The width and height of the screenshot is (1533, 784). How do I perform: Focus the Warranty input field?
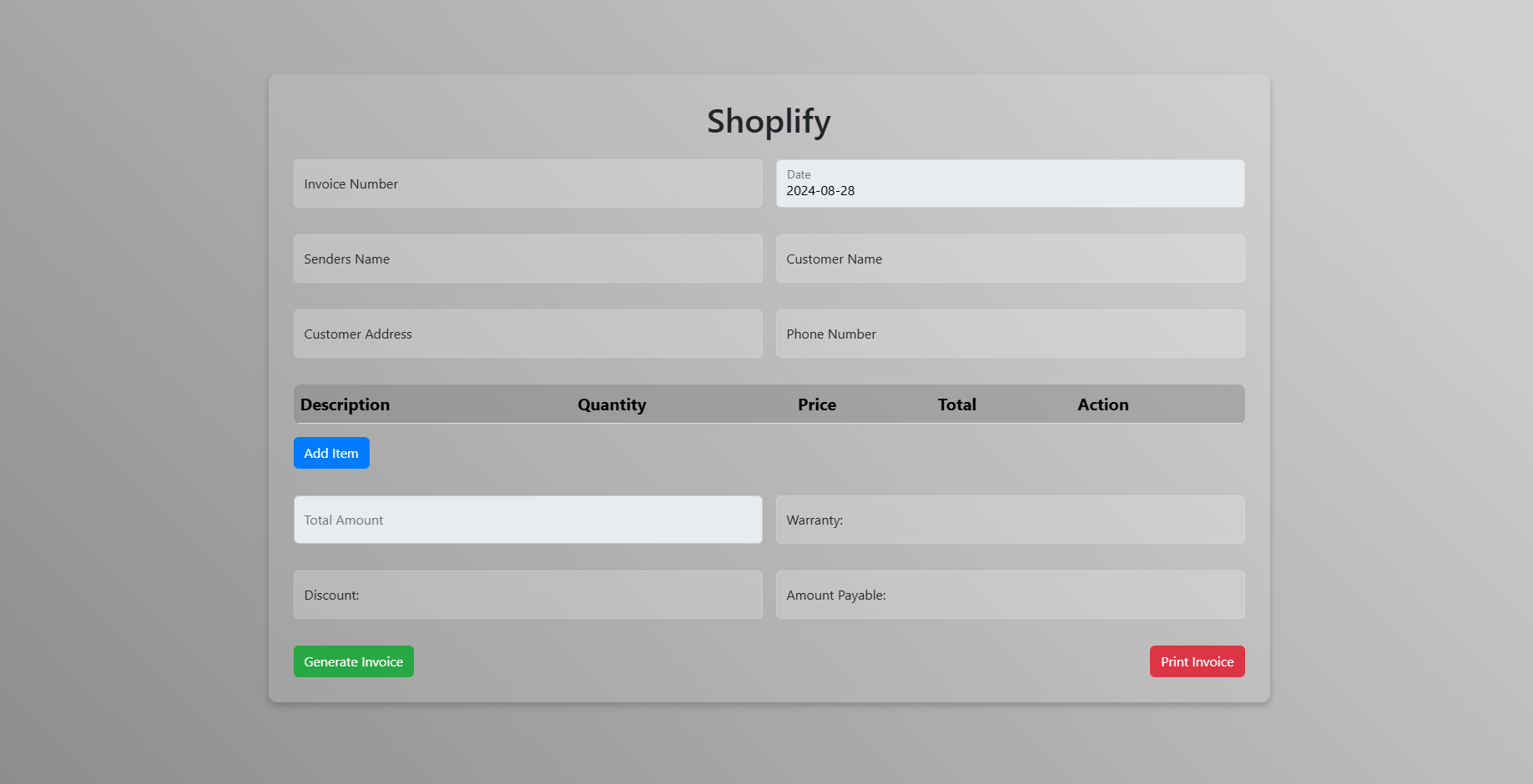[1010, 520]
